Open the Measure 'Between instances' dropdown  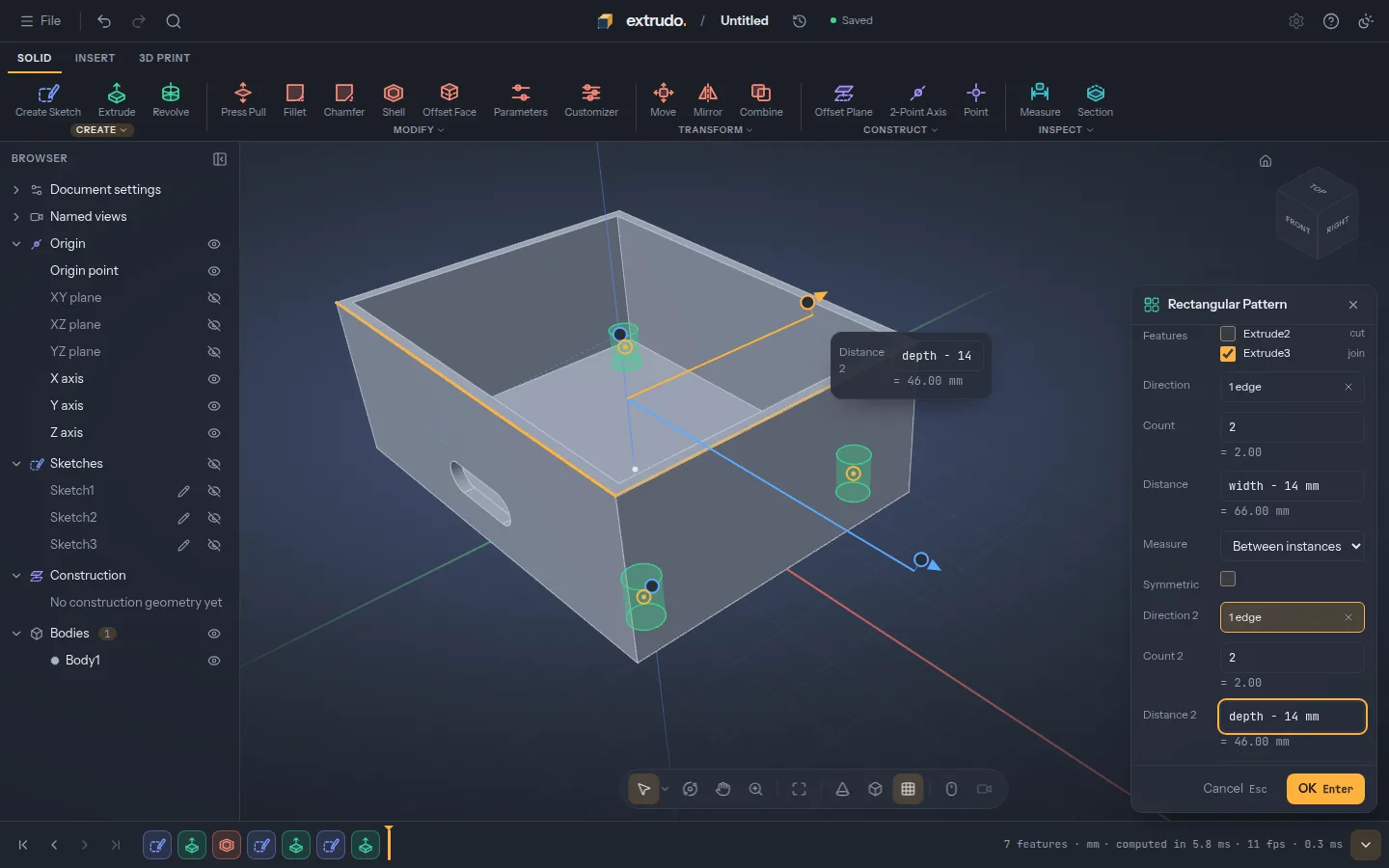click(1293, 546)
